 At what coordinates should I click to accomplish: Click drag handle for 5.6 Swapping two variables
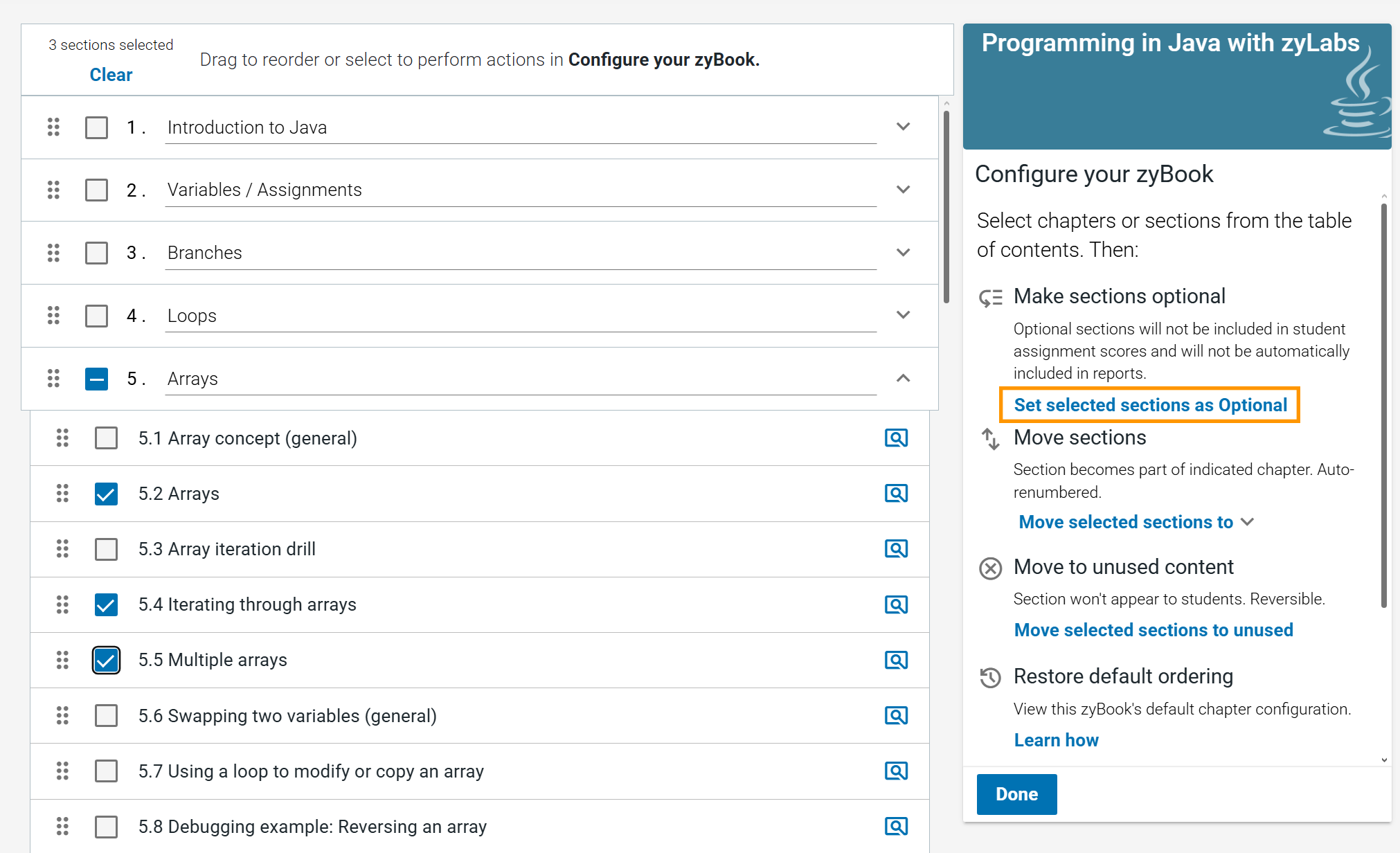(x=62, y=715)
